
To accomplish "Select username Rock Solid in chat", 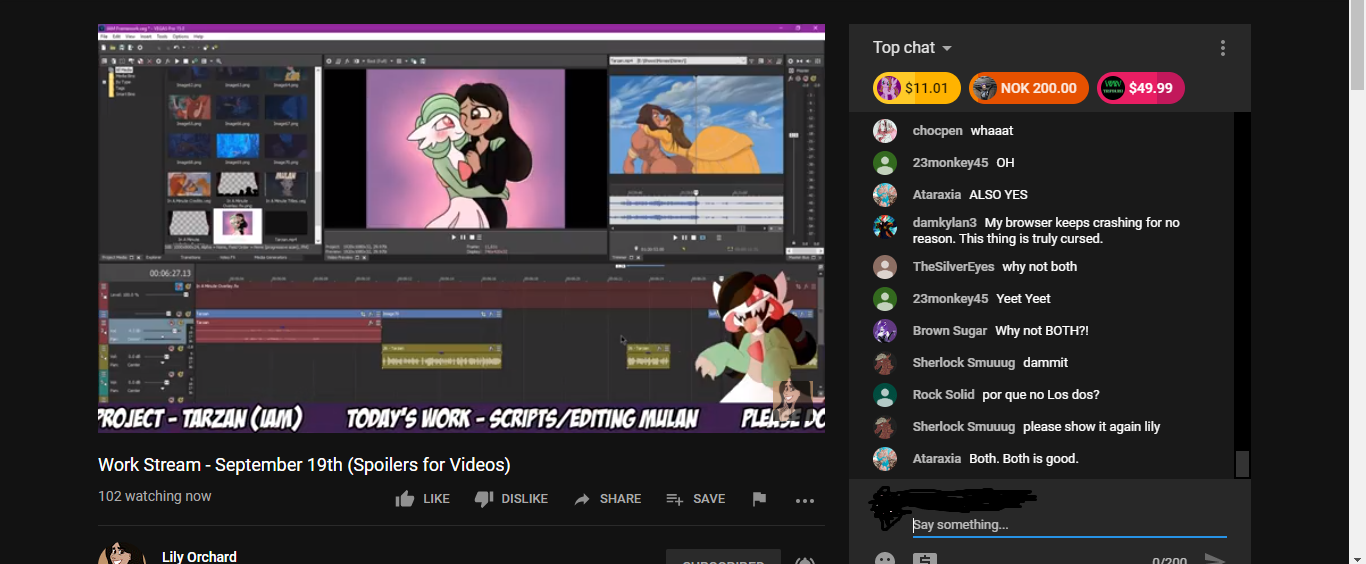I will click(944, 395).
